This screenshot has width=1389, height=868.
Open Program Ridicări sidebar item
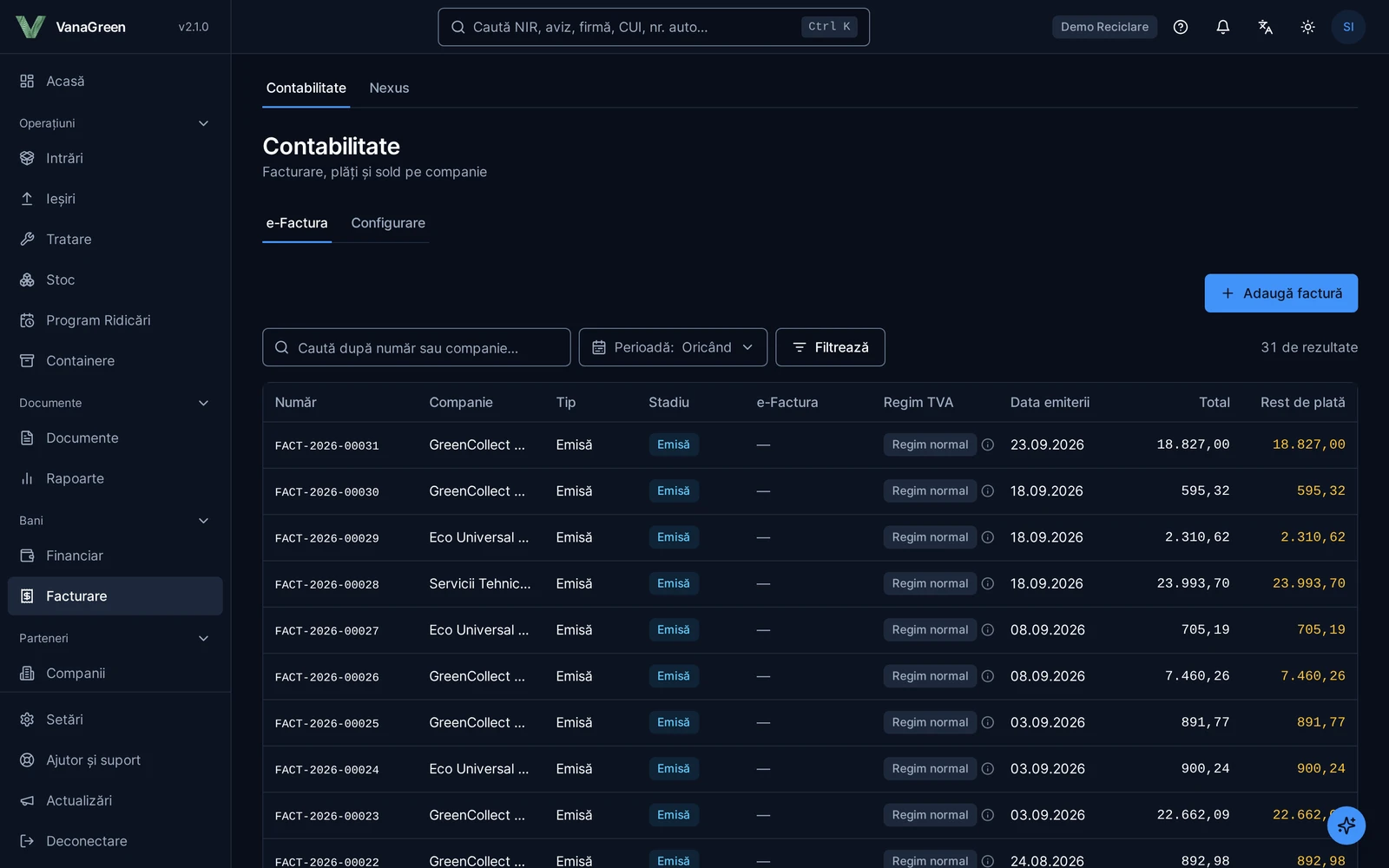click(115, 320)
